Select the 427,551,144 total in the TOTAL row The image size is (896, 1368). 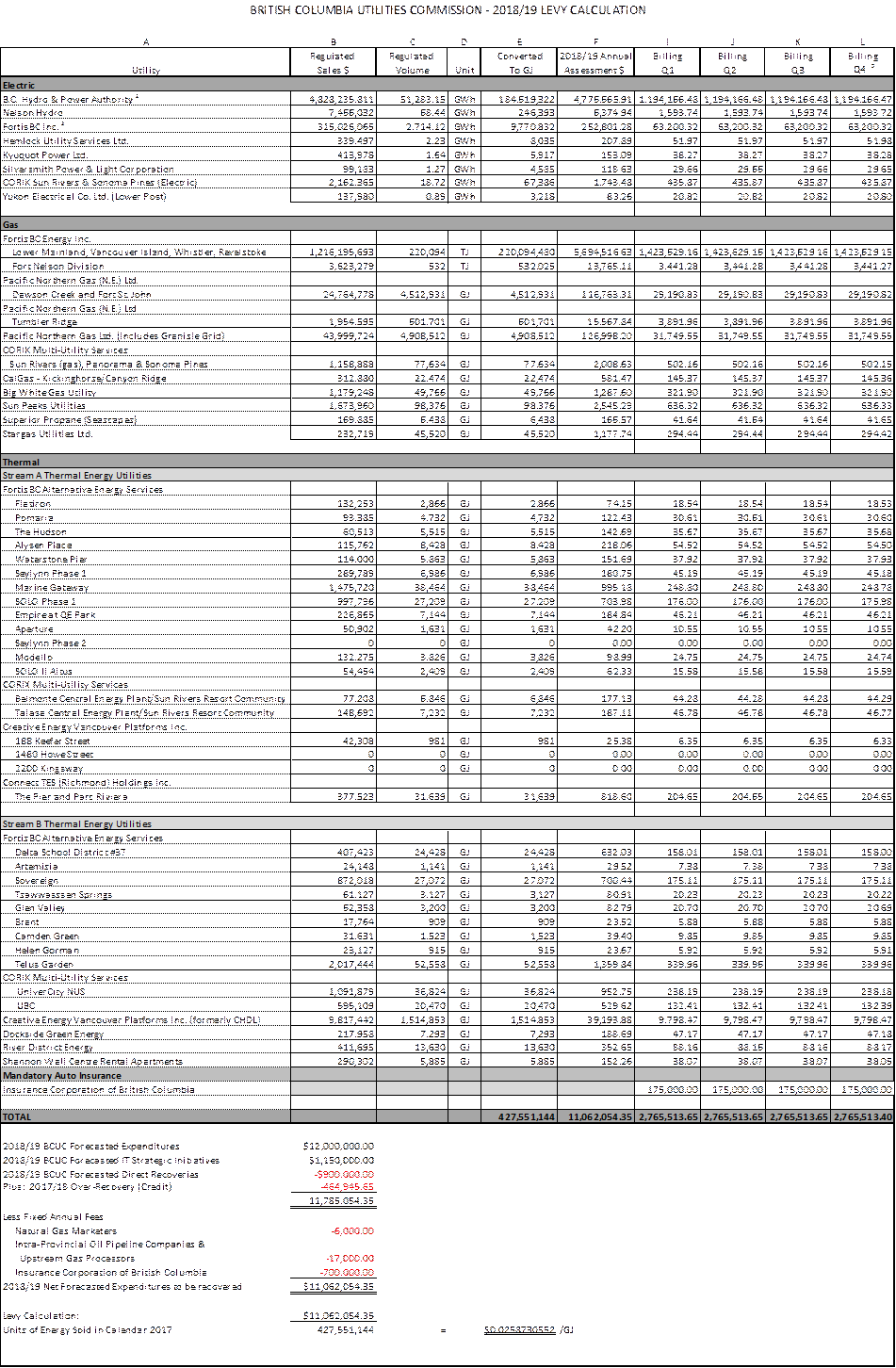pyautogui.click(x=525, y=1116)
